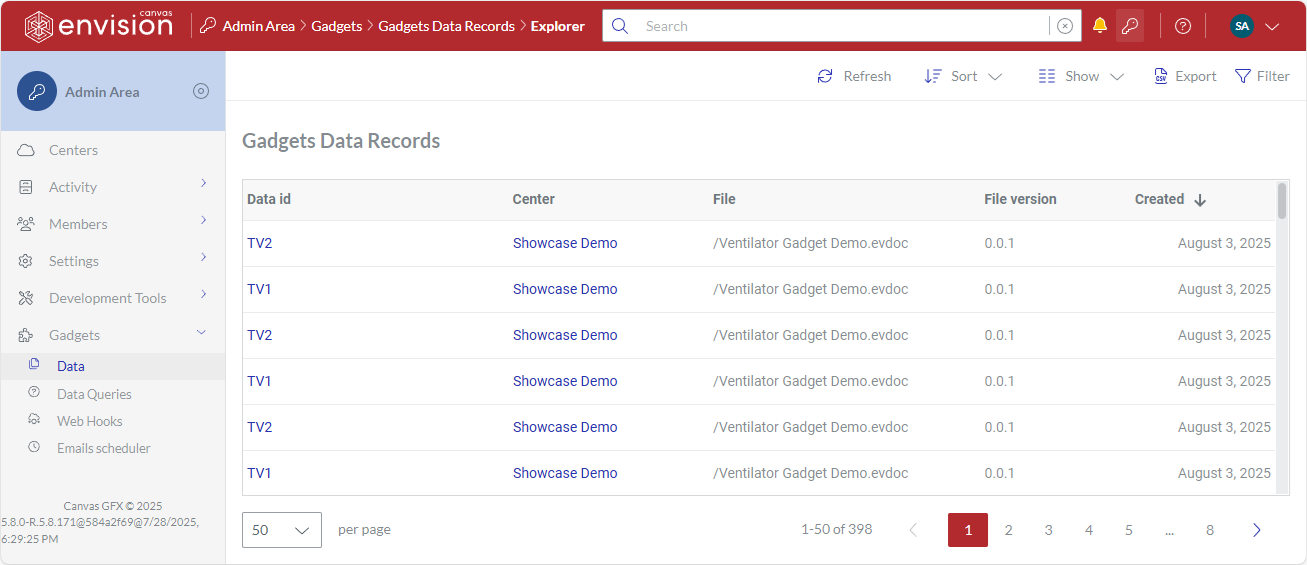The image size is (1307, 565).
Task: Click the Export CSV icon
Action: (x=1161, y=76)
